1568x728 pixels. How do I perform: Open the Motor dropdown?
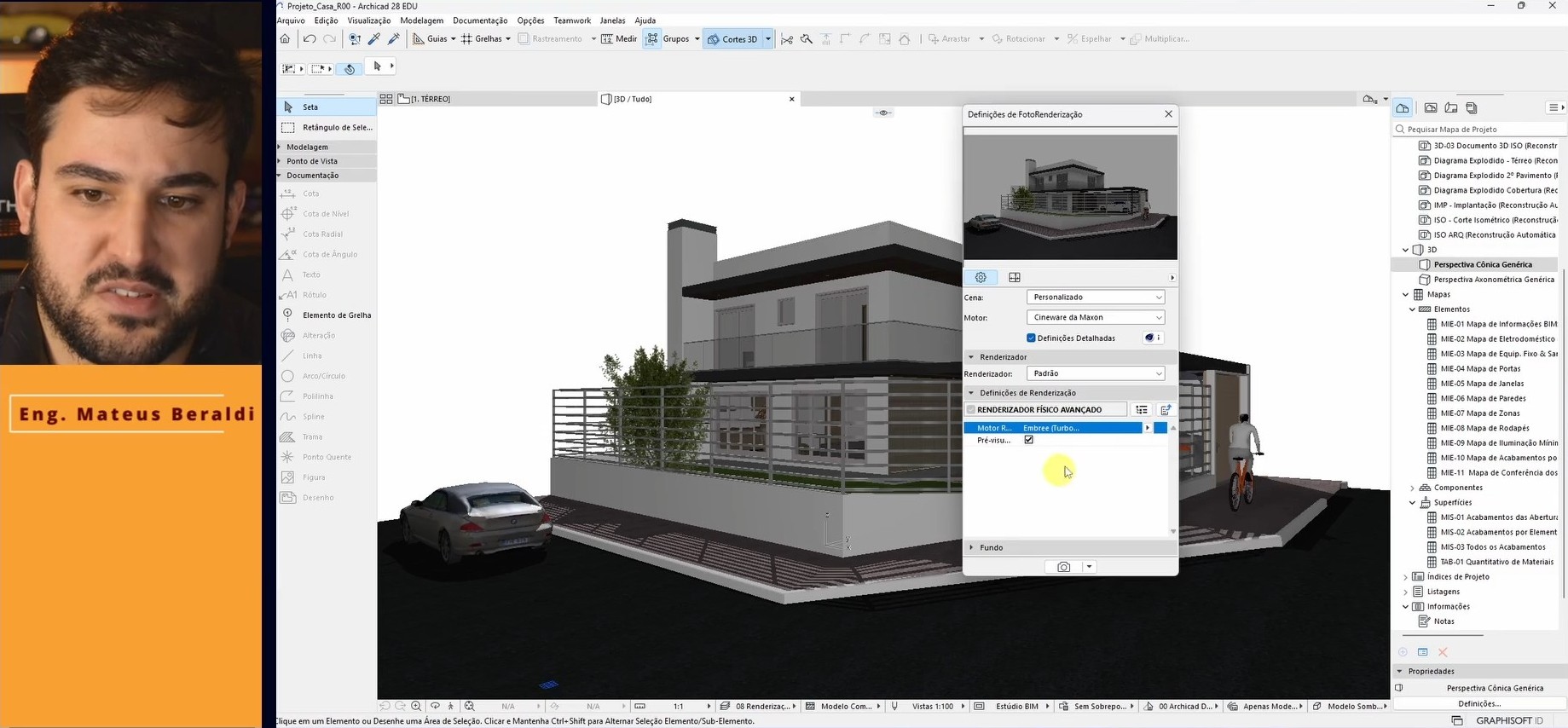click(1096, 317)
